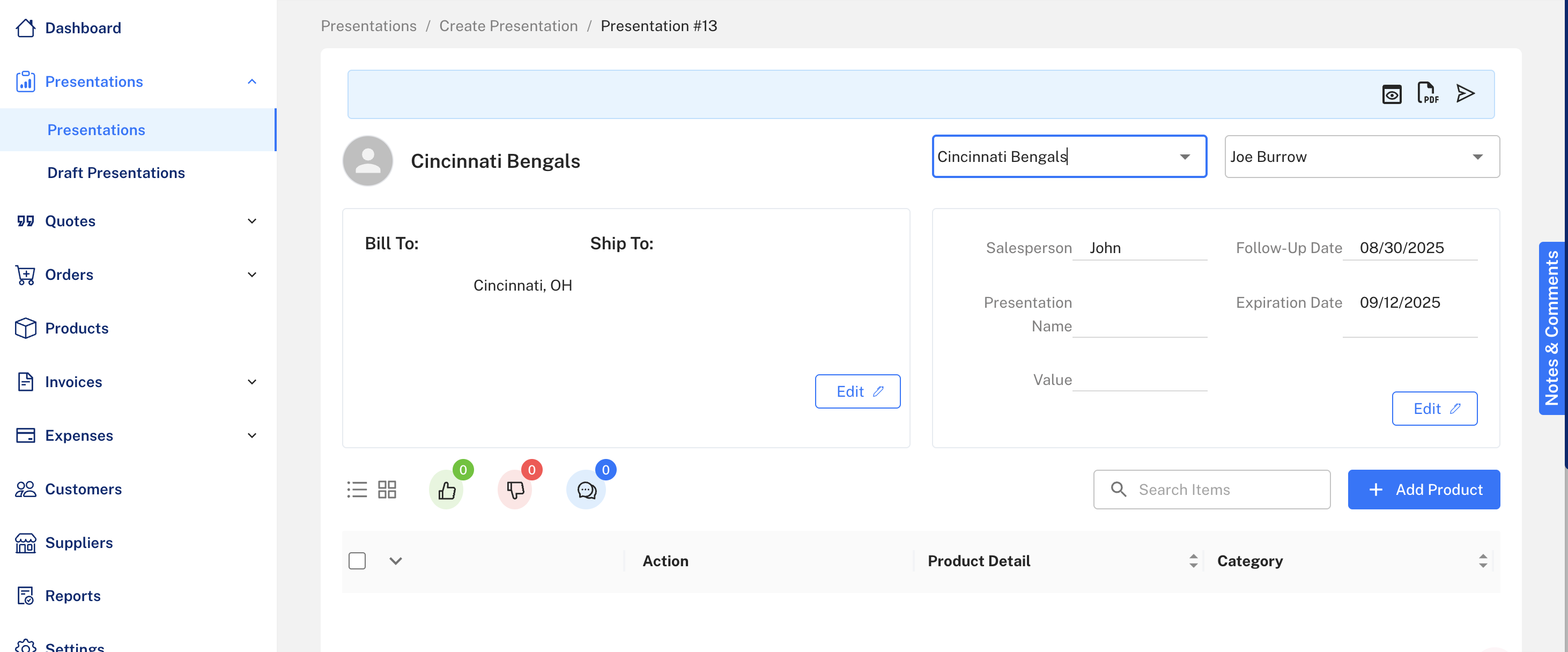
Task: Click the Suppliers storefront icon
Action: point(26,543)
